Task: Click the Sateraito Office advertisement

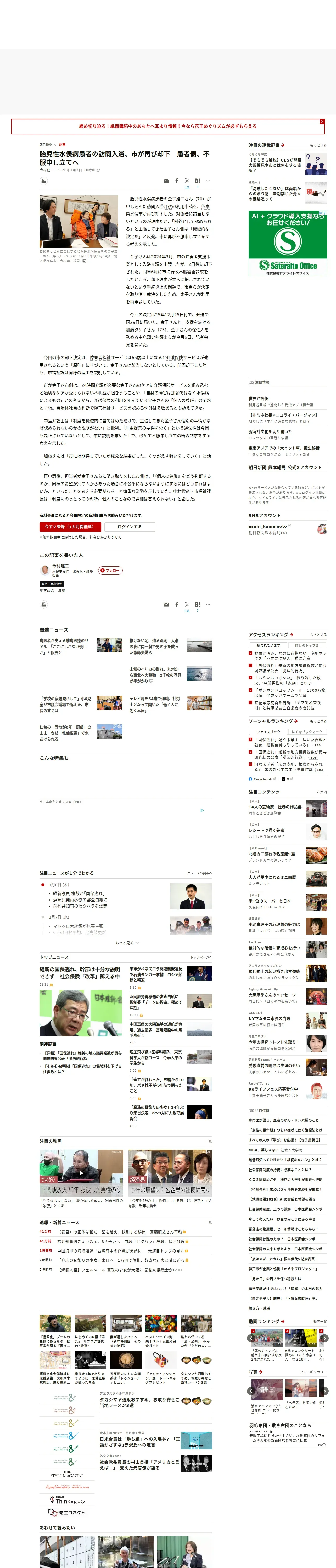Action: click(287, 244)
